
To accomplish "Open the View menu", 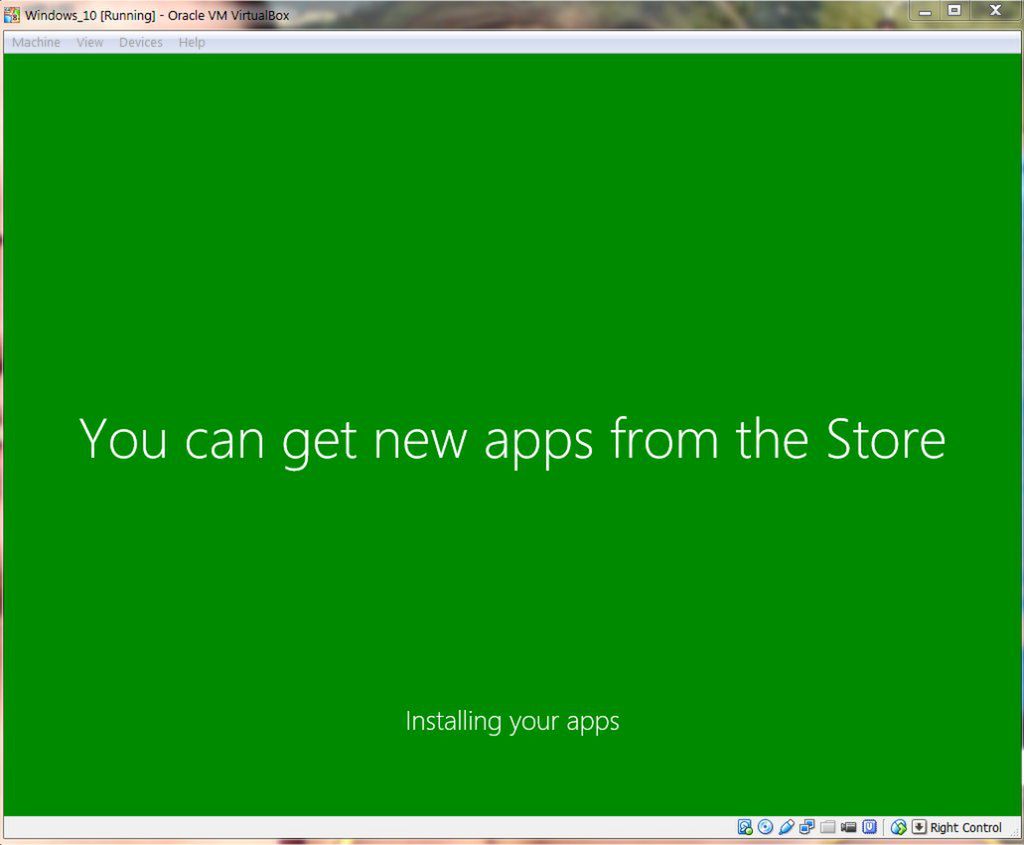I will (89, 42).
